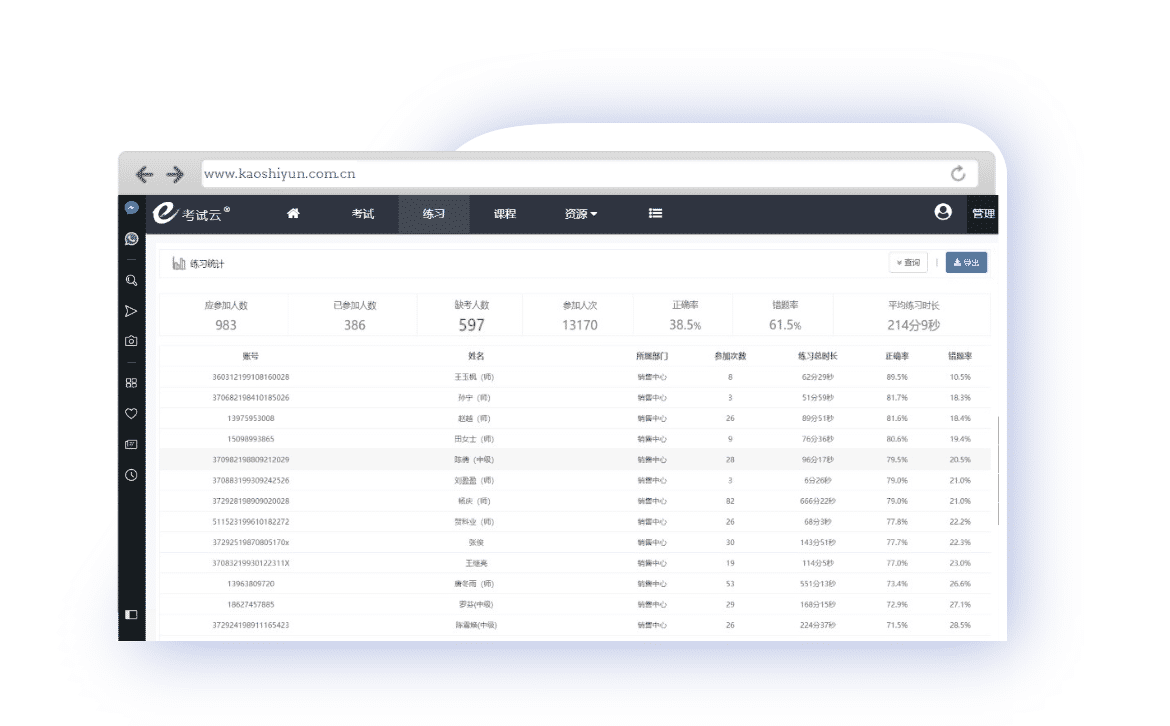Click account 372924198911165423
Viewport: 1170px width, 726px height.
pos(251,625)
